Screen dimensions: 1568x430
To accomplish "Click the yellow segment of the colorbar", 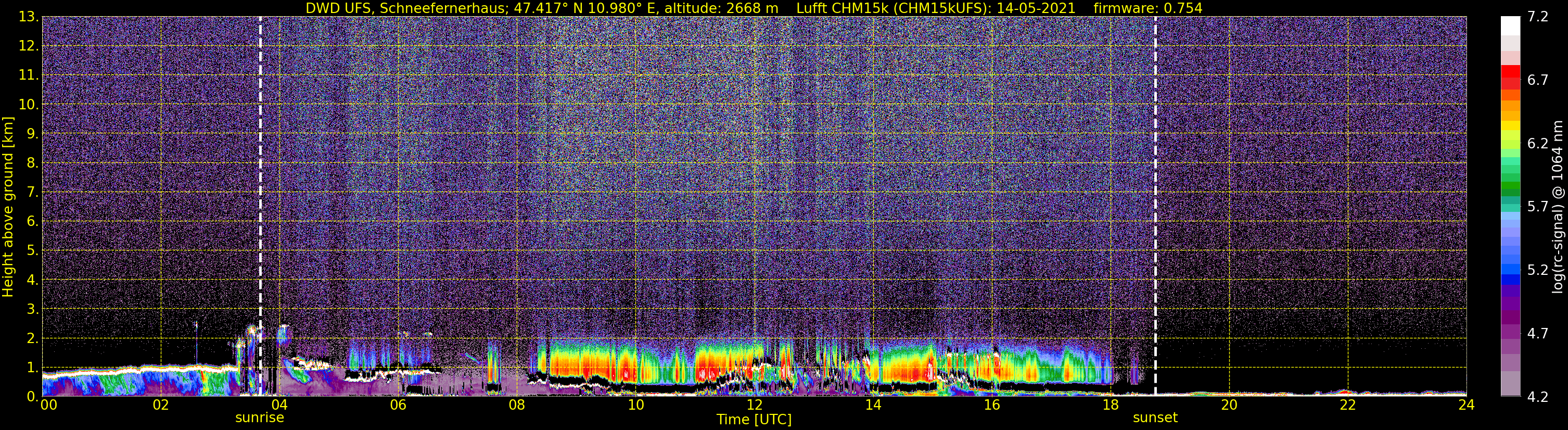I will click(1510, 127).
